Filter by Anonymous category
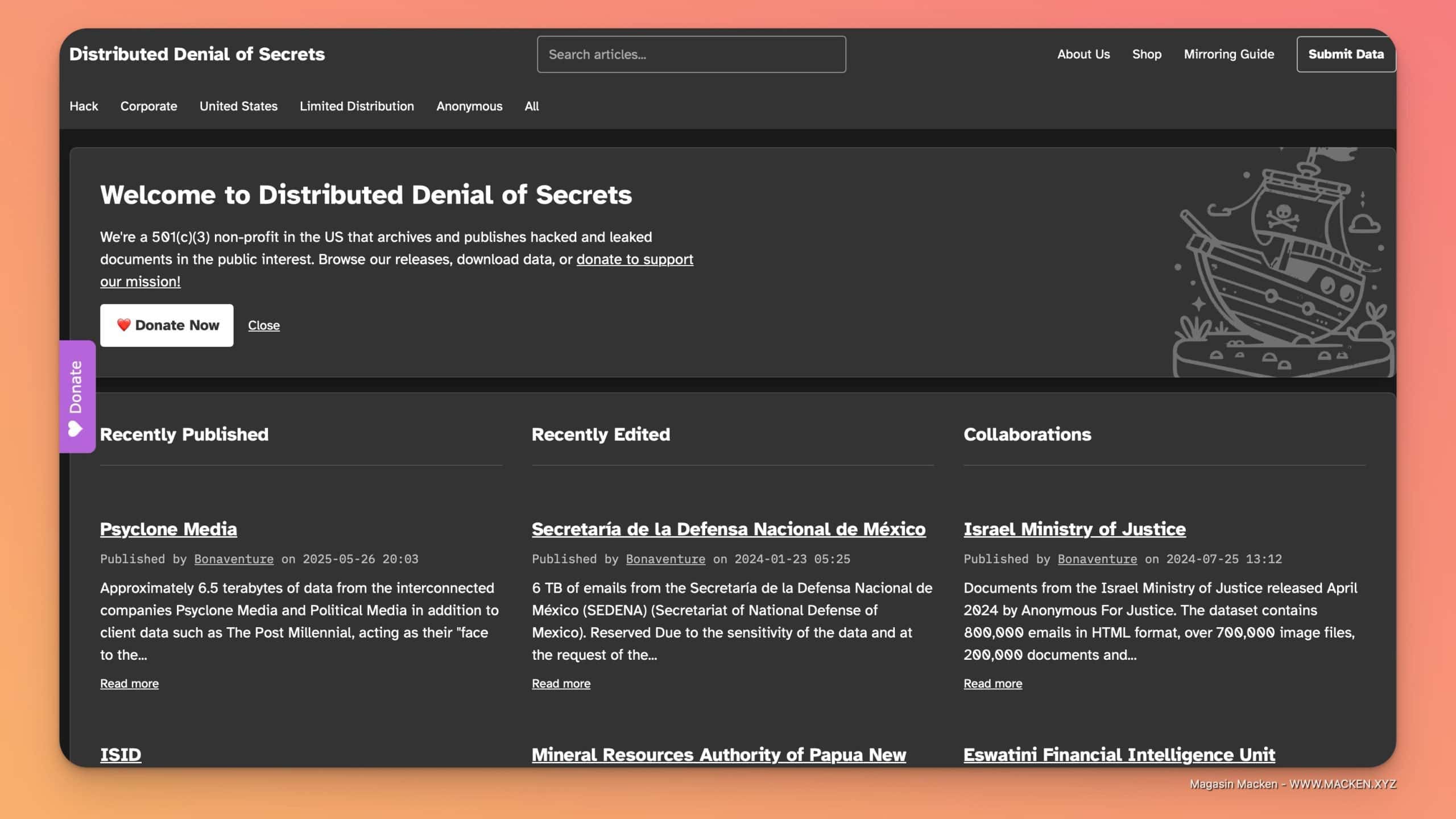This screenshot has height=819, width=1456. (x=469, y=106)
